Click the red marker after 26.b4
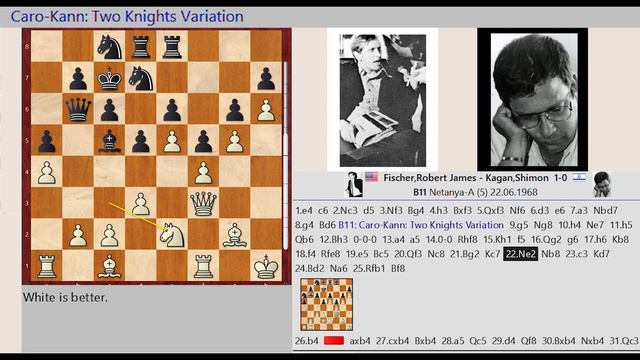 coord(334,340)
